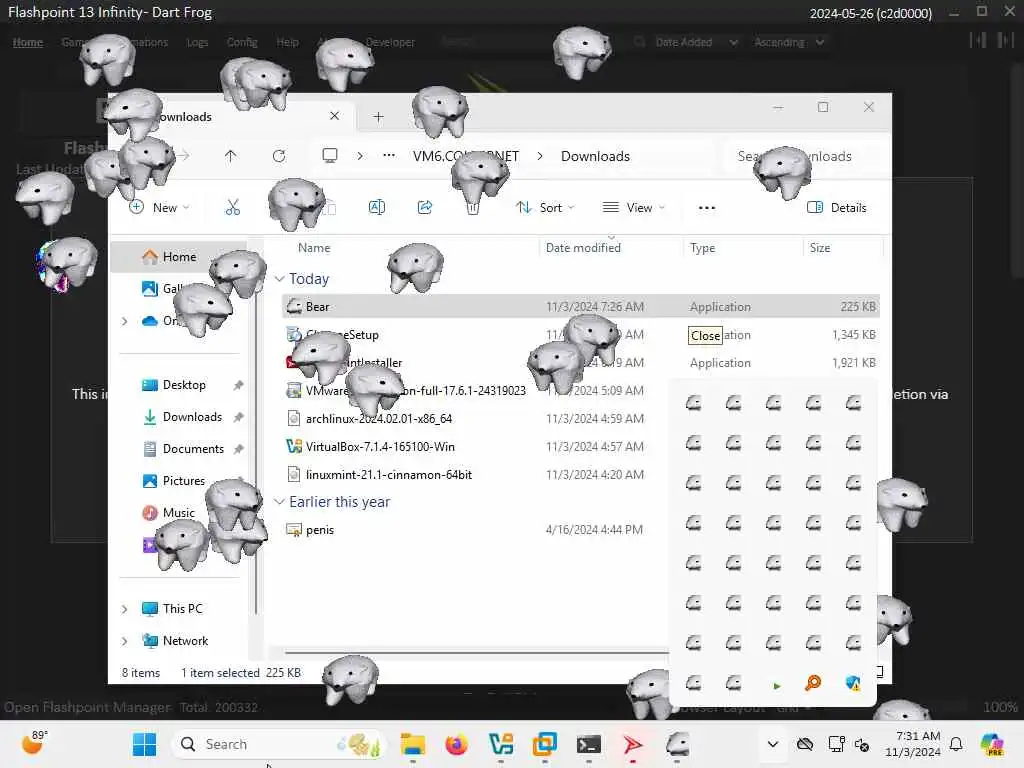Image resolution: width=1024 pixels, height=768 pixels.
Task: Sort by the Date modified column header
Action: pos(583,248)
